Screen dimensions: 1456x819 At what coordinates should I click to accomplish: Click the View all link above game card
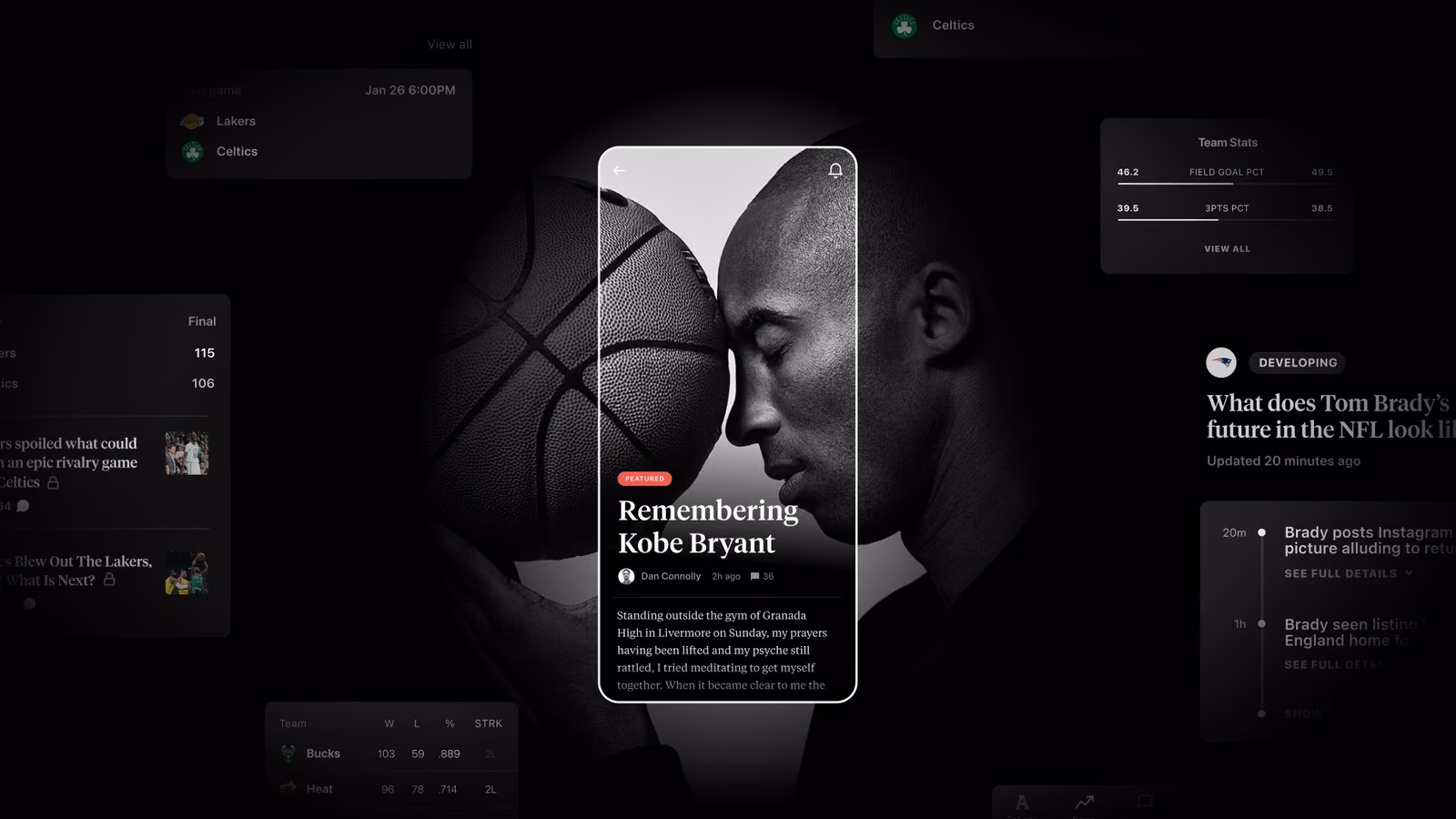tap(450, 45)
